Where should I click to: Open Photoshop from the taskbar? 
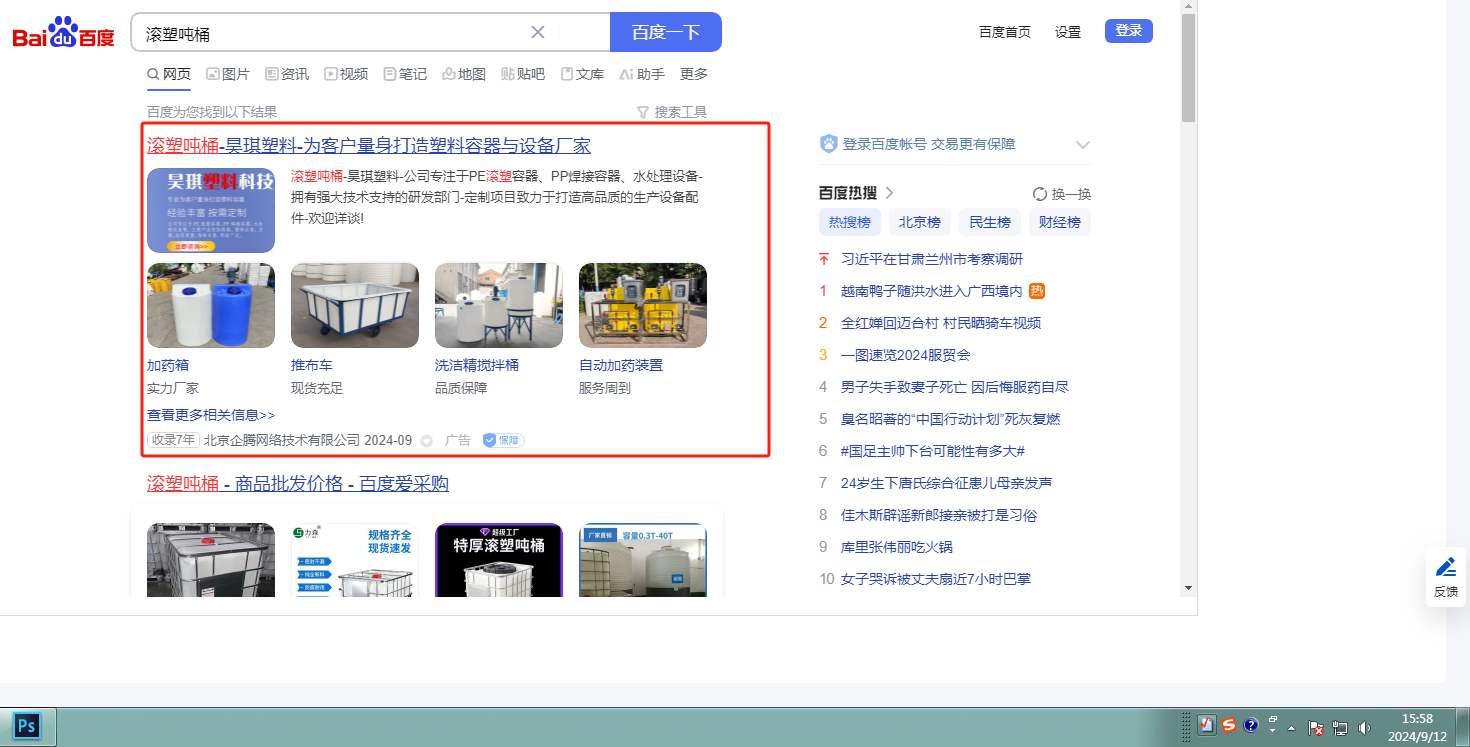click(x=27, y=725)
